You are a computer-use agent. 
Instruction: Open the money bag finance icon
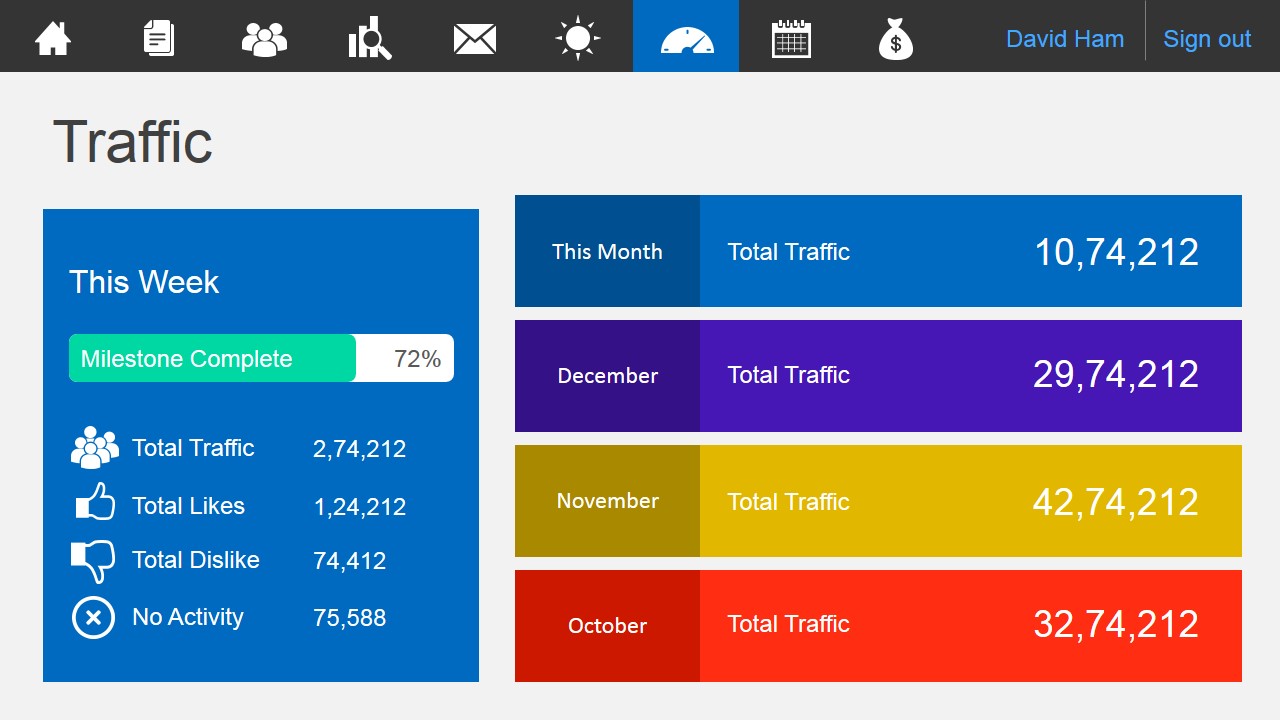pos(896,39)
